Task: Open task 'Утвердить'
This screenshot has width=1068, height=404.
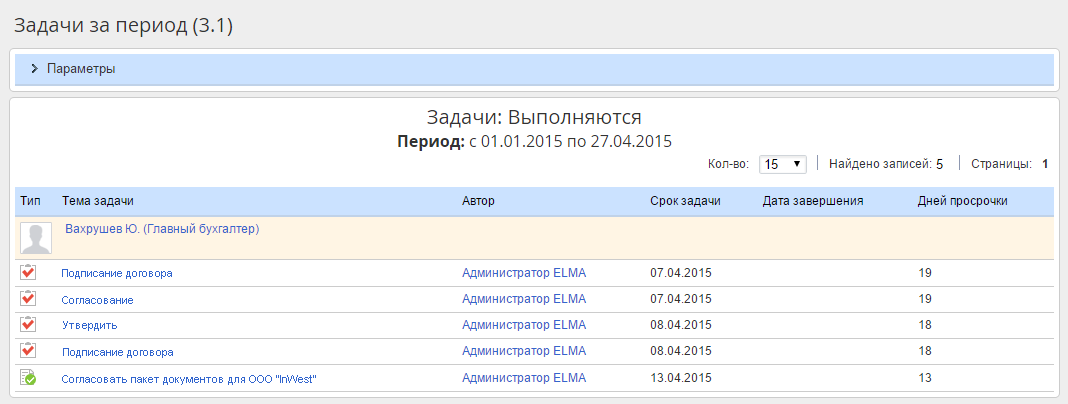Action: (x=89, y=325)
